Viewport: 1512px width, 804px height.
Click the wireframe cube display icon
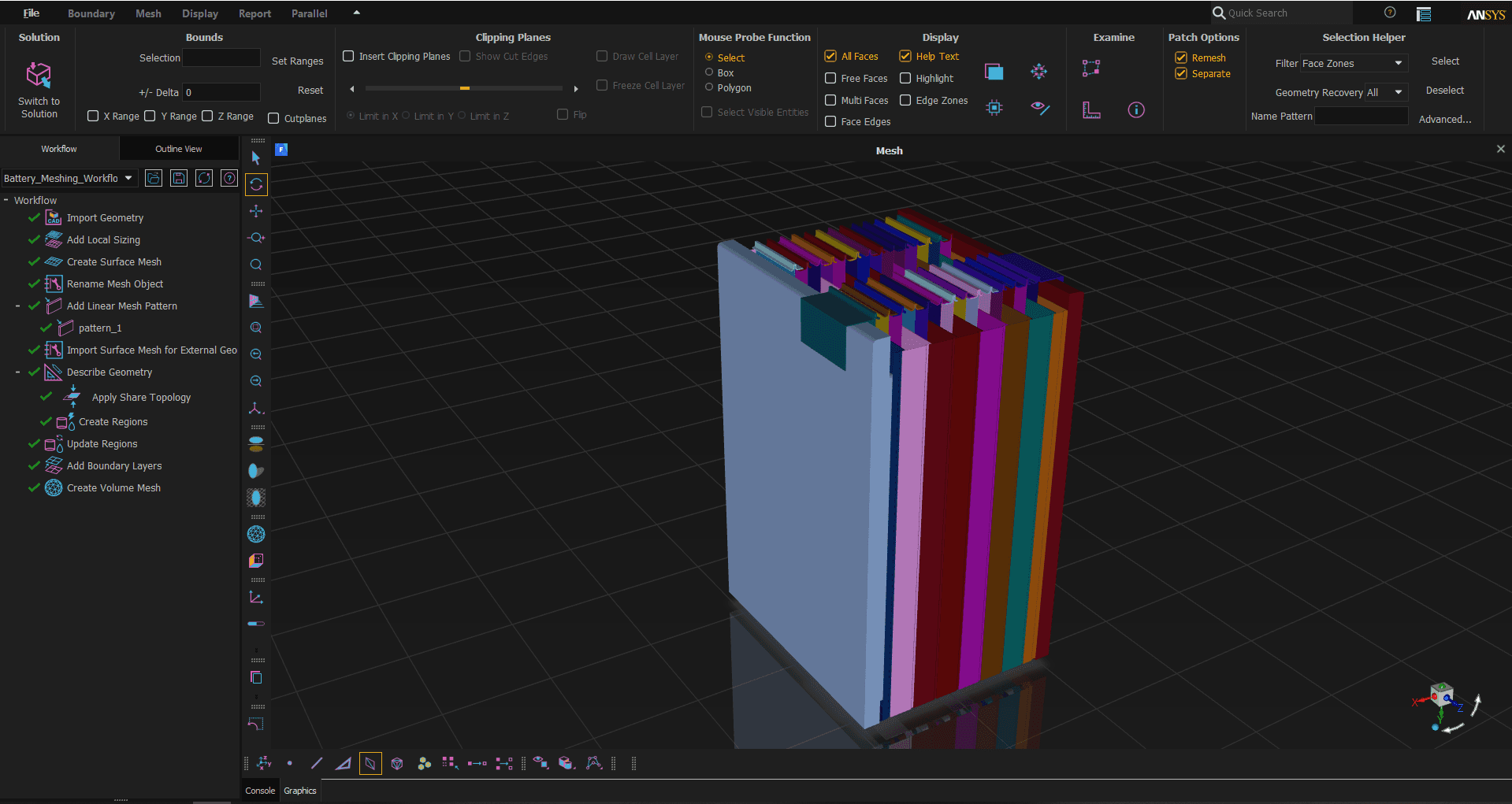[396, 762]
